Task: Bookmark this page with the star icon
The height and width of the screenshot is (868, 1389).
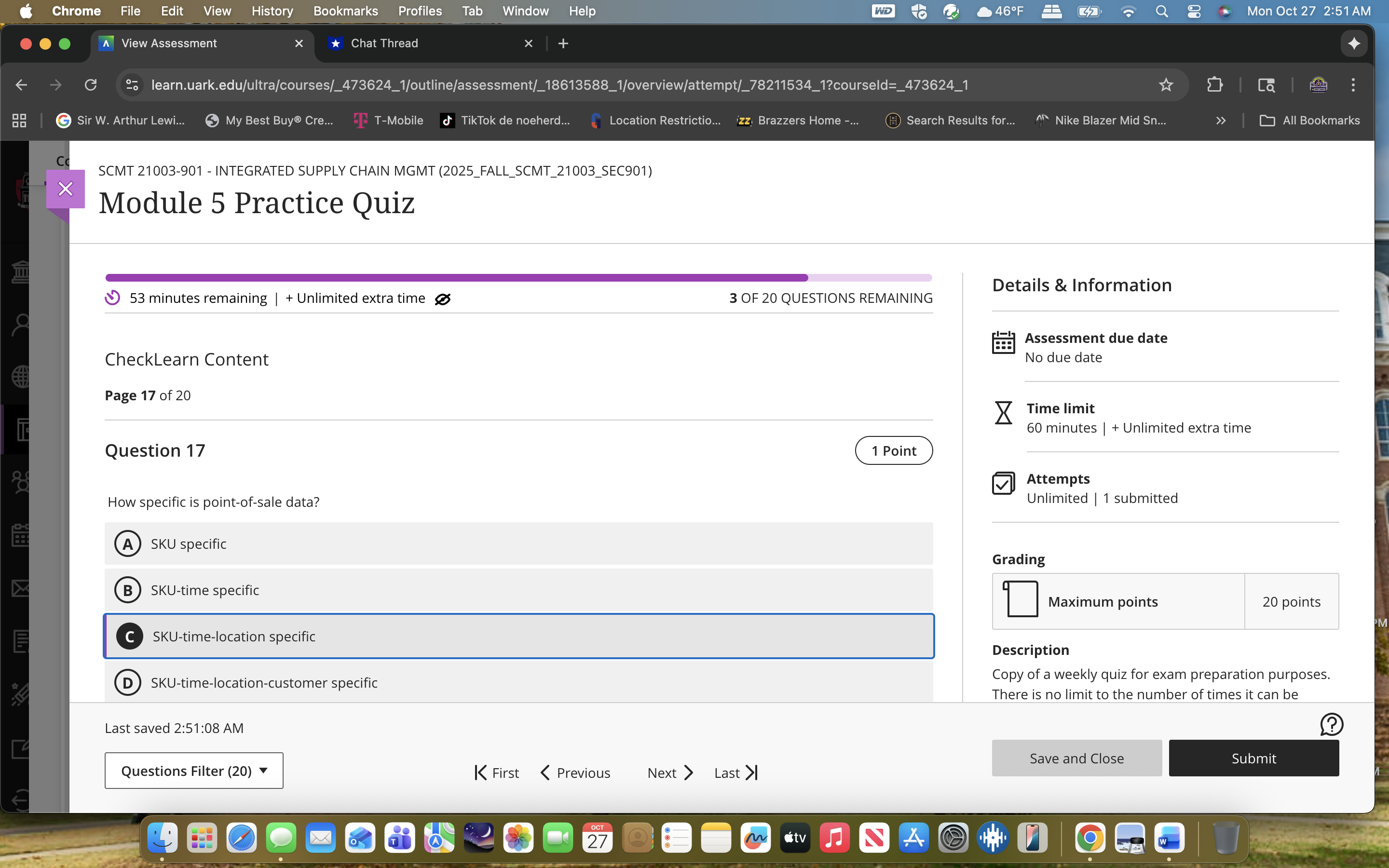Action: pyautogui.click(x=1166, y=85)
